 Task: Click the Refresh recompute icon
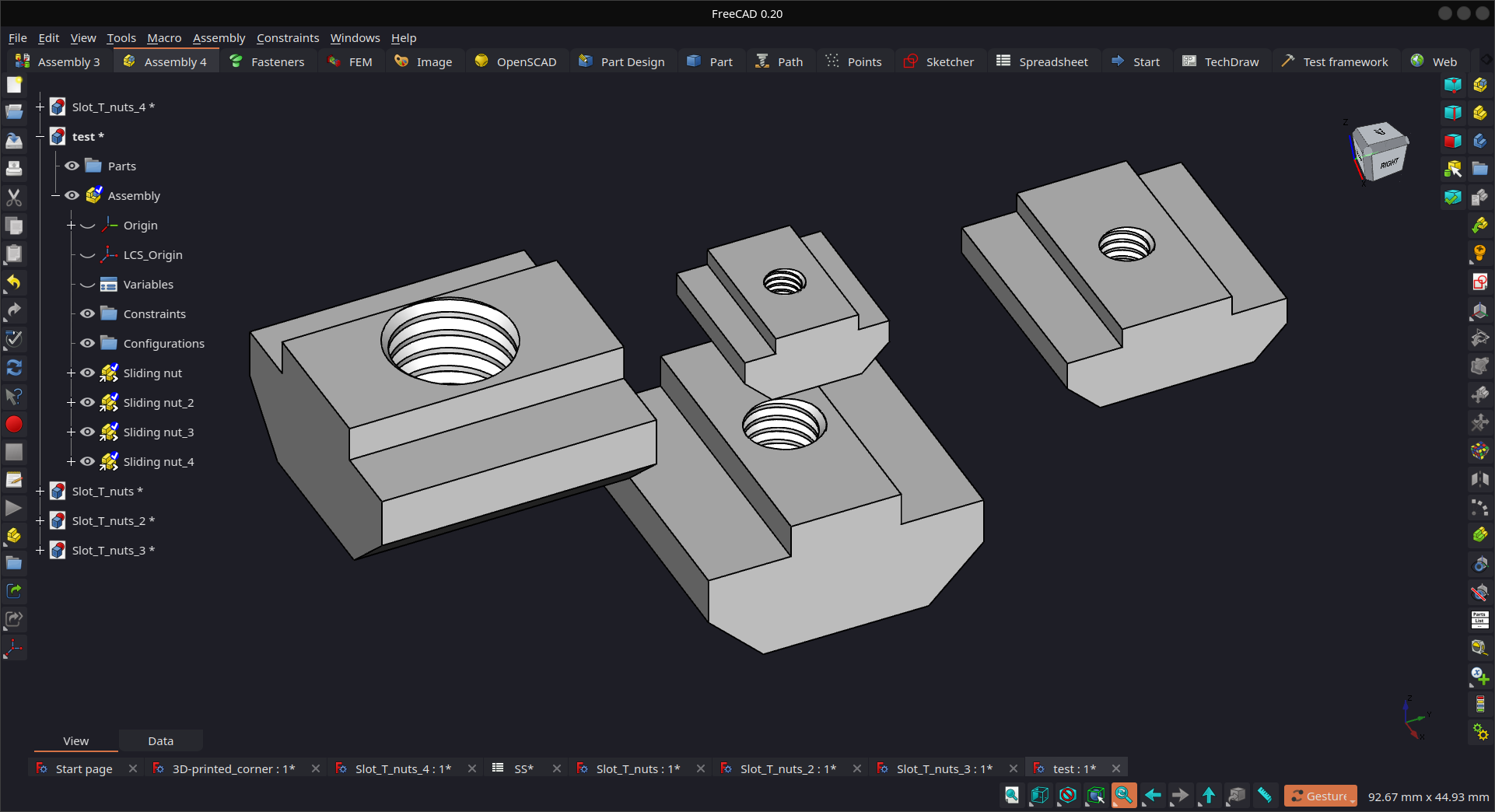pyautogui.click(x=14, y=367)
